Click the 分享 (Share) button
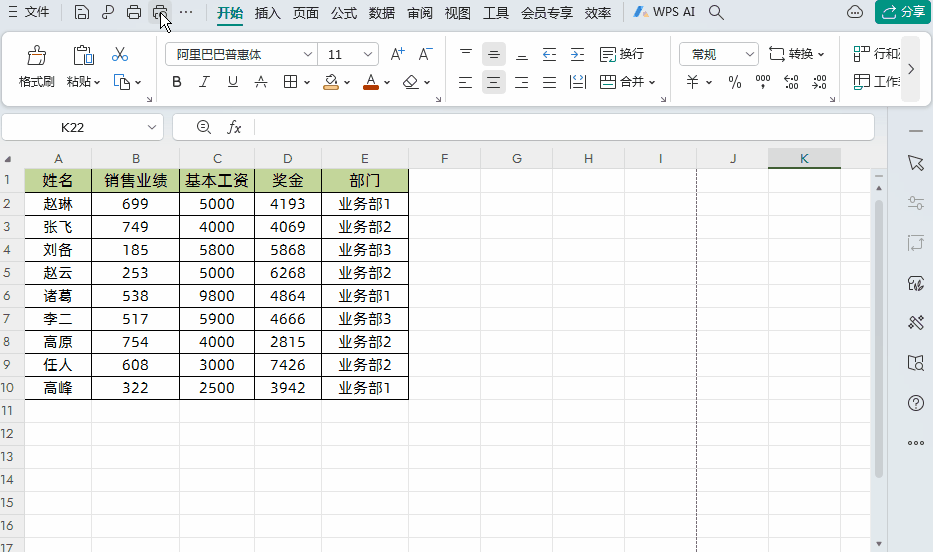 (x=900, y=12)
